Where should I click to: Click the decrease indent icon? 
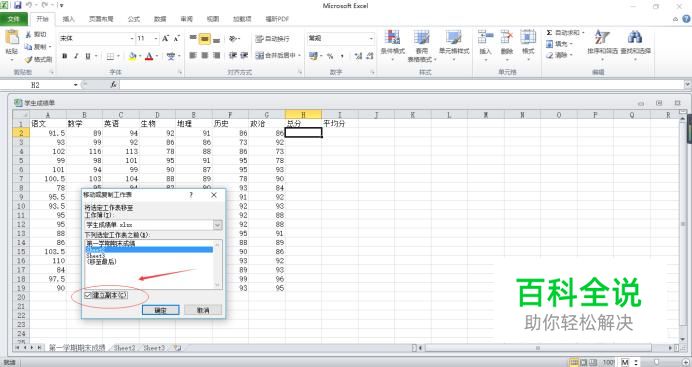pos(233,56)
